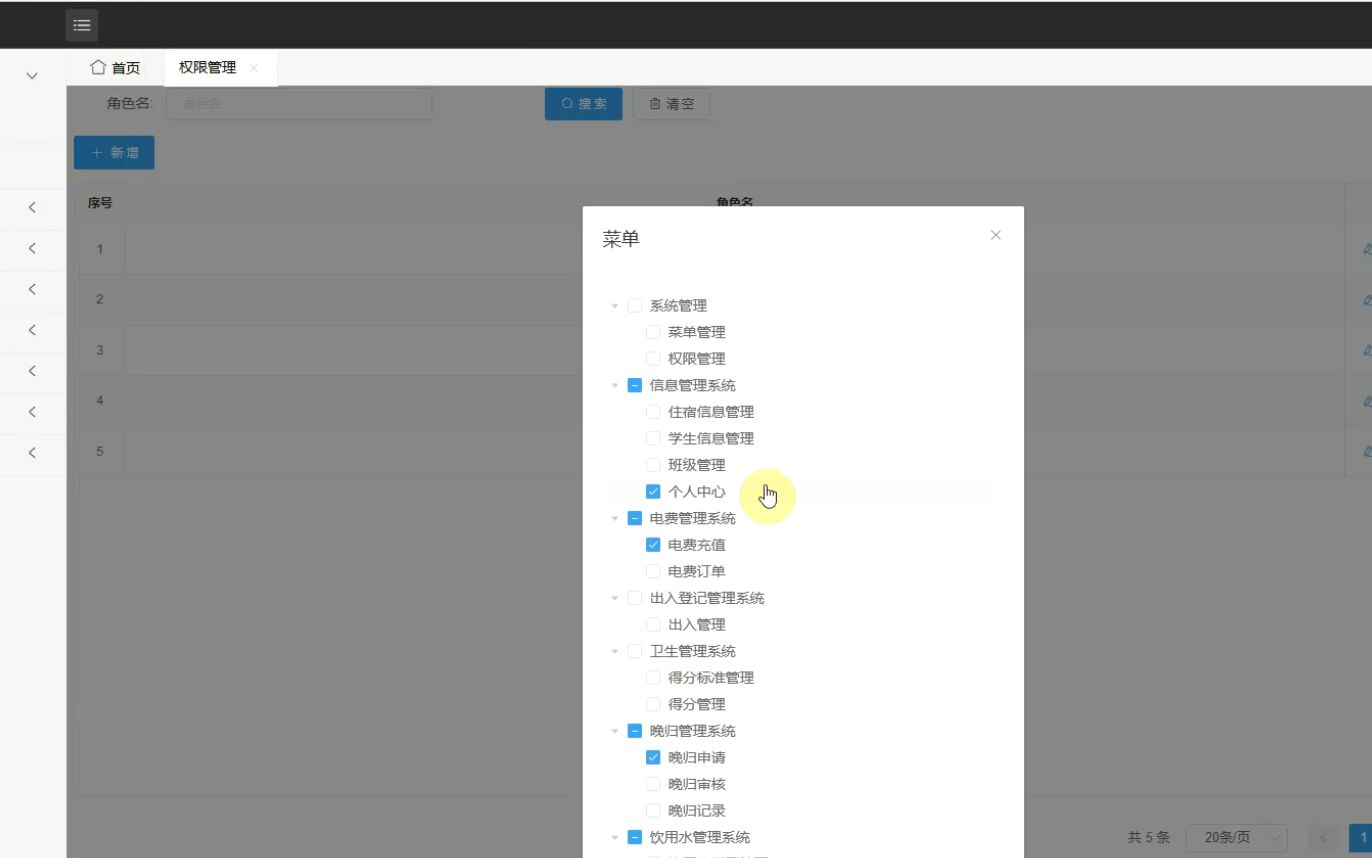Collapse the 电费管理系统 tree node arrow
The height and width of the screenshot is (858, 1372).
(615, 518)
